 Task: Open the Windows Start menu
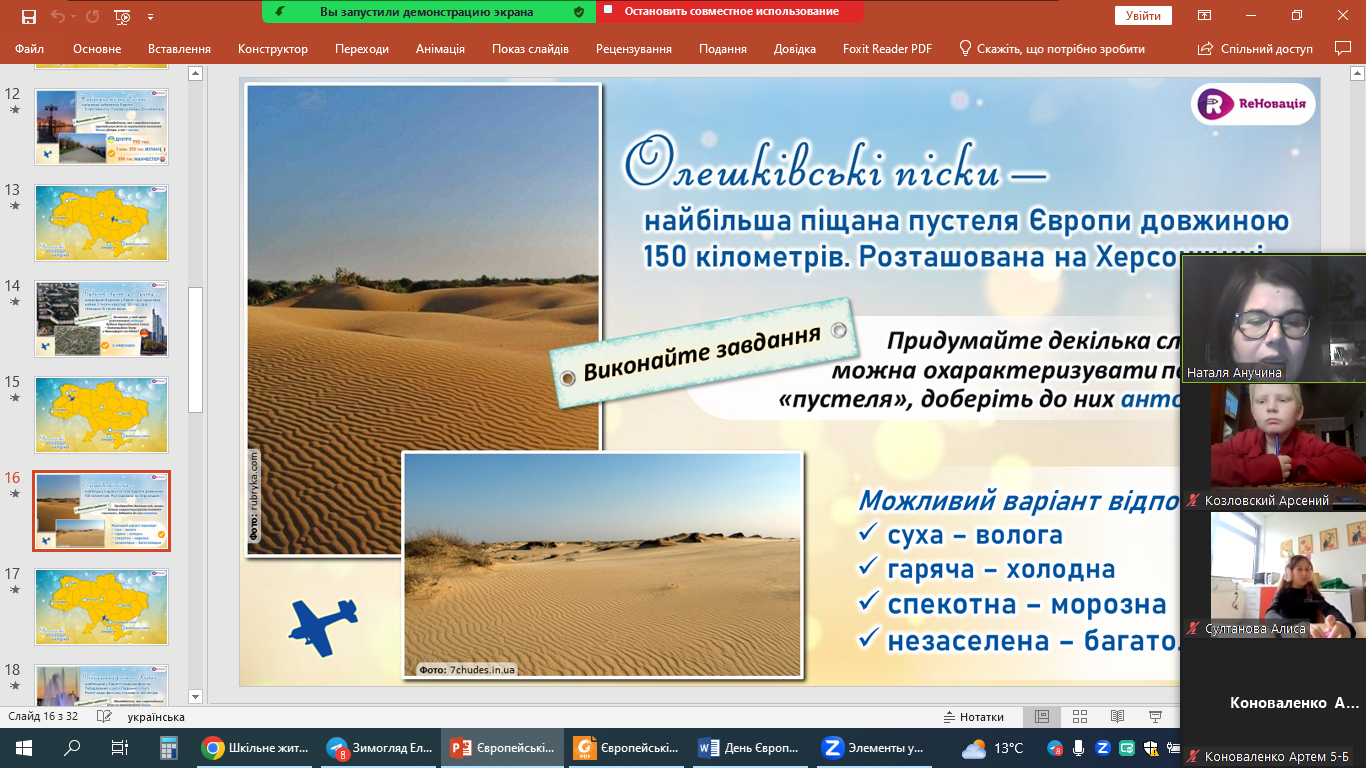coord(24,748)
